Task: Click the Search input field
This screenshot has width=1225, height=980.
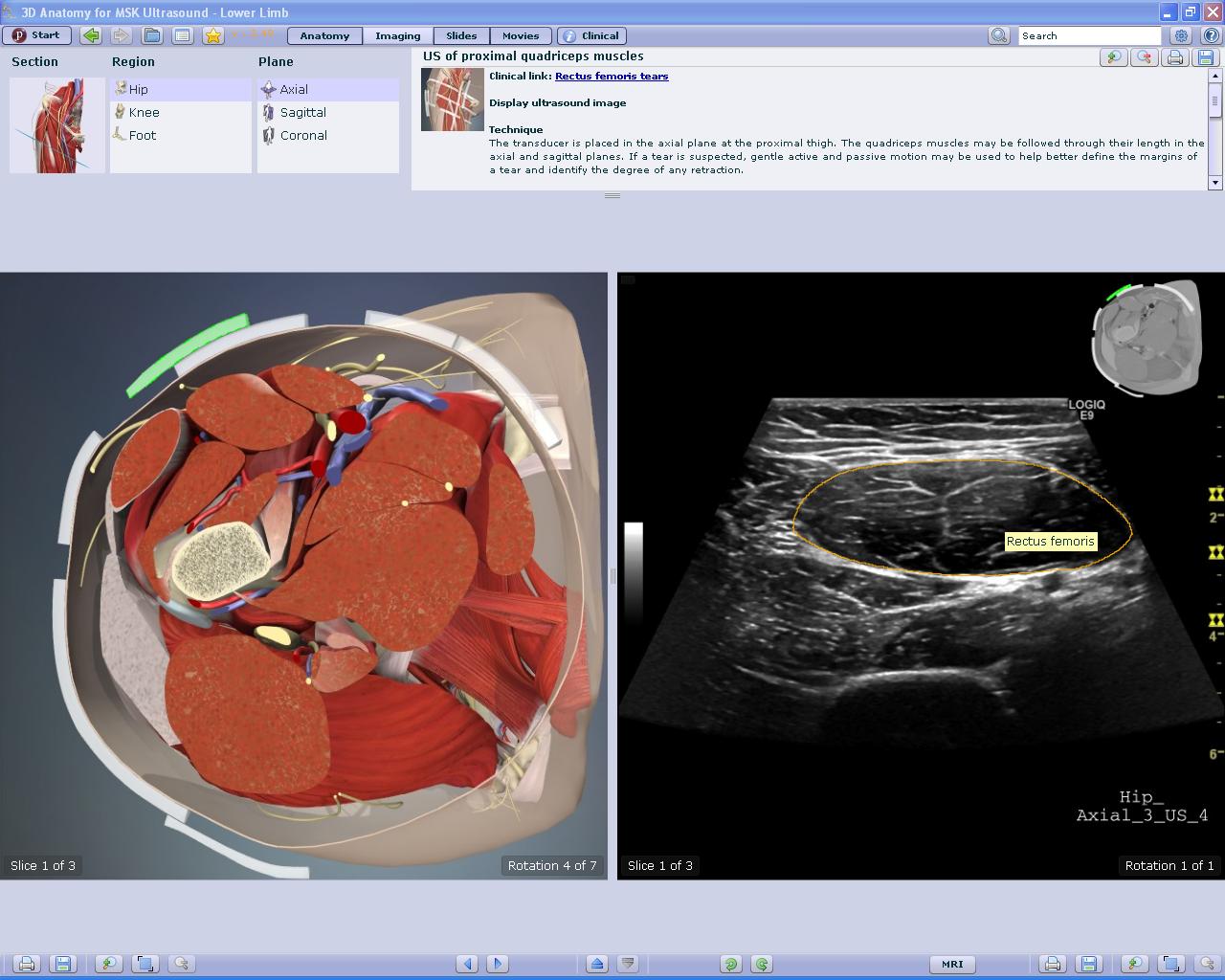Action: click(x=1088, y=35)
